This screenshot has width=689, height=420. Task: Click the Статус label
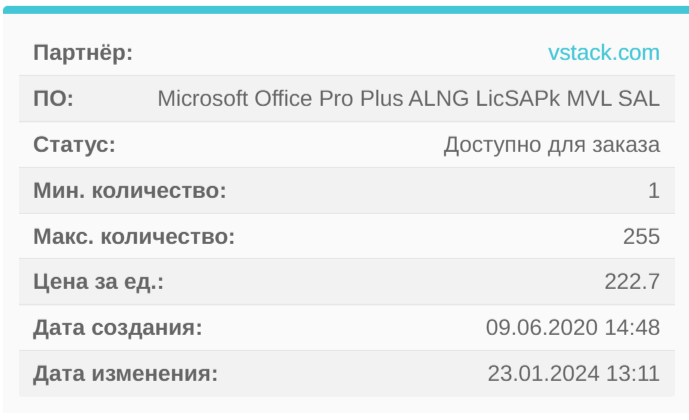tap(75, 145)
